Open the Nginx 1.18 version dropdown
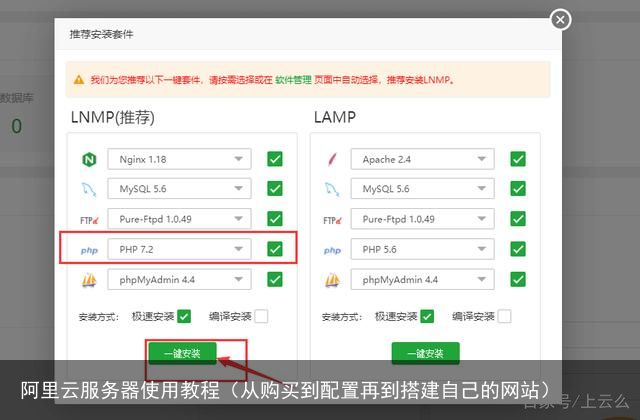The image size is (640, 420). [x=179, y=159]
